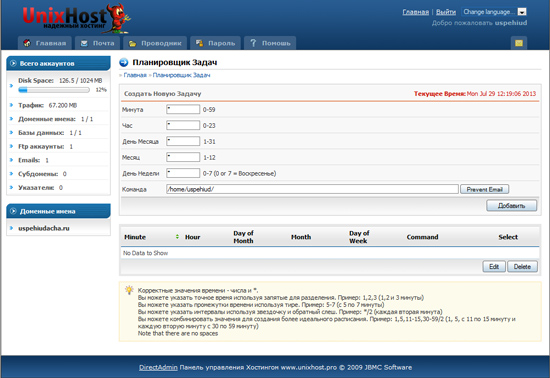Click the uspehiudacha.ru domain link
The width and height of the screenshot is (550, 378).
tap(44, 228)
